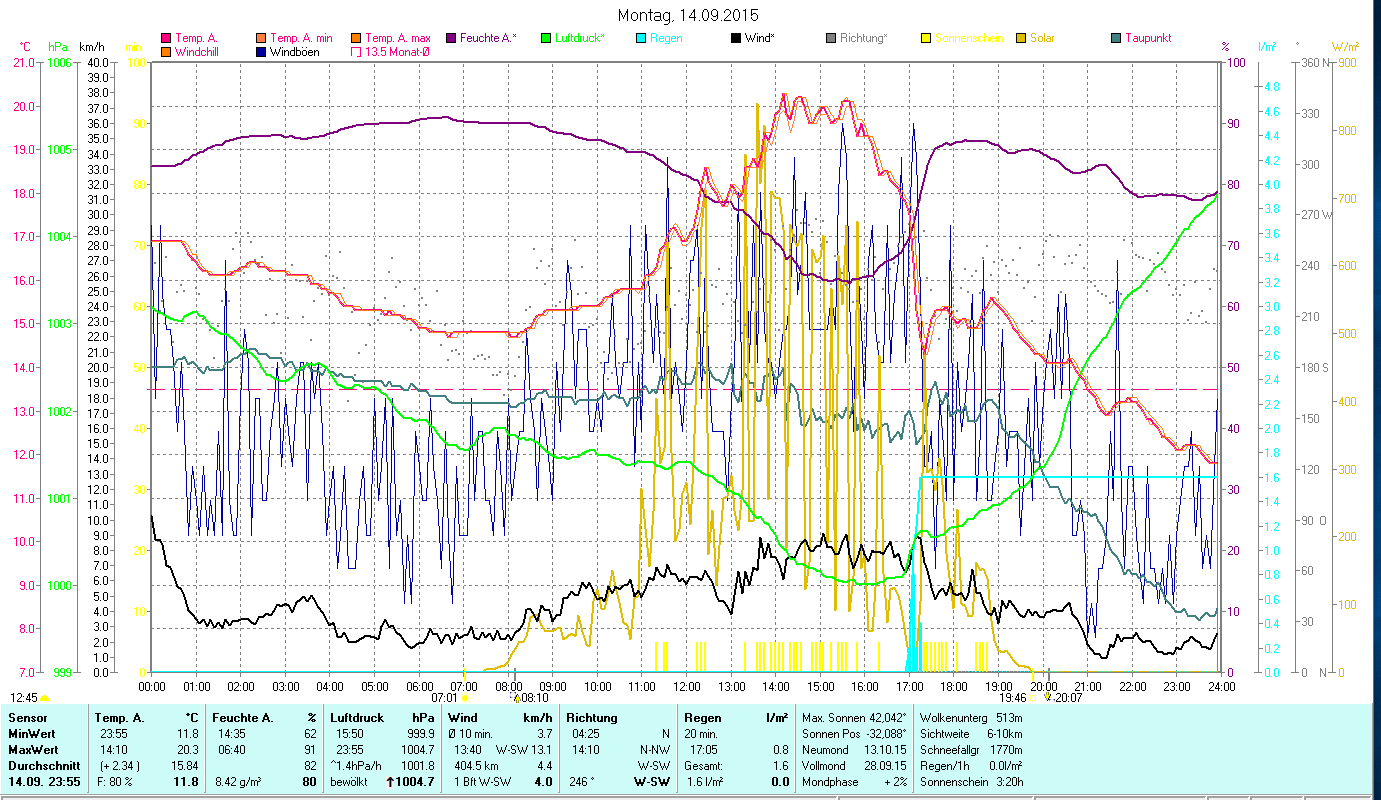Click the Gesamt: rain total label
The height and width of the screenshot is (800, 1381).
[702, 765]
